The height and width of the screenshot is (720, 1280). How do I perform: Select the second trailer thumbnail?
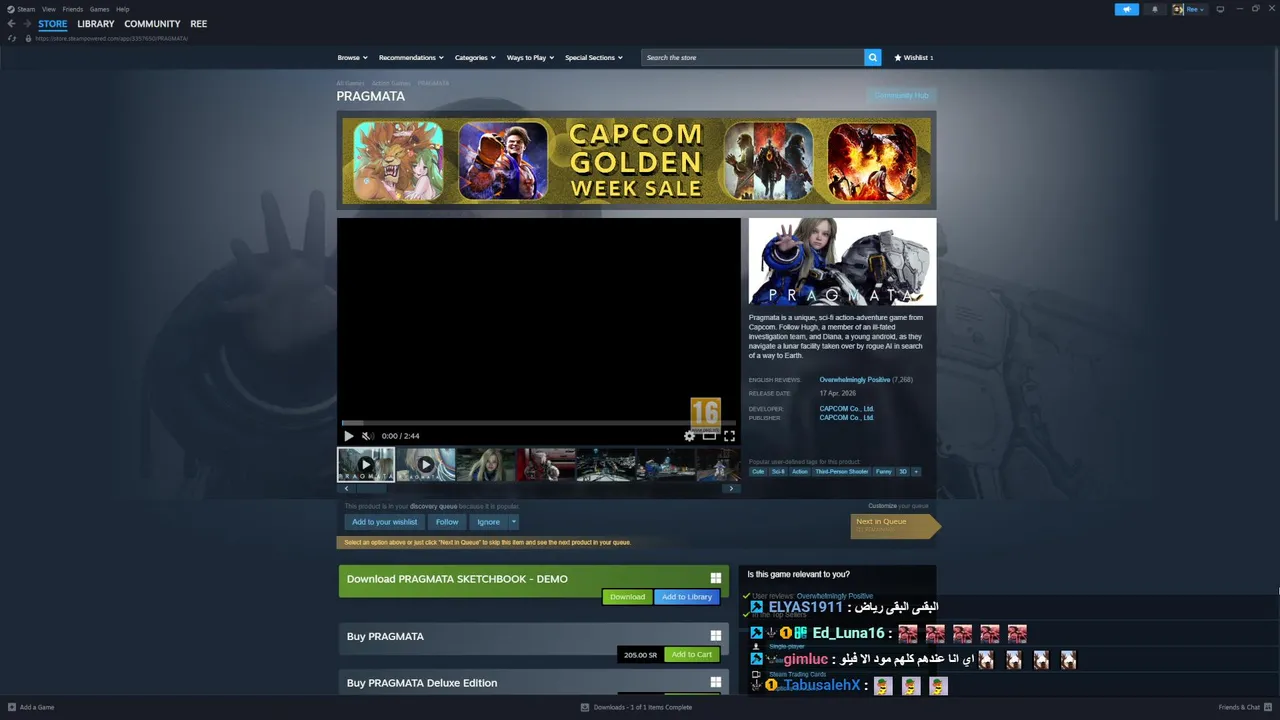(426, 465)
